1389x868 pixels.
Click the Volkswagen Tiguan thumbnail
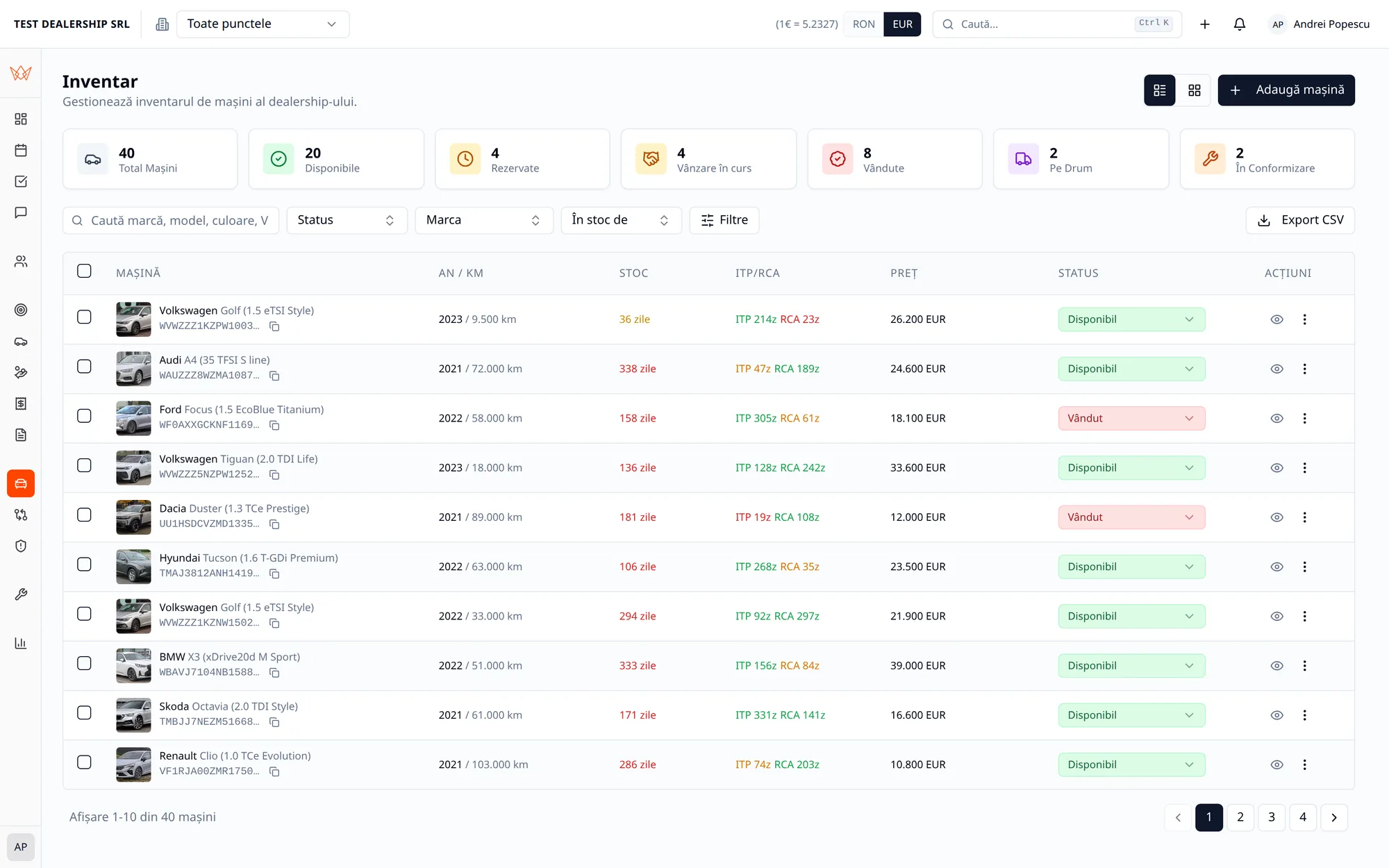133,467
